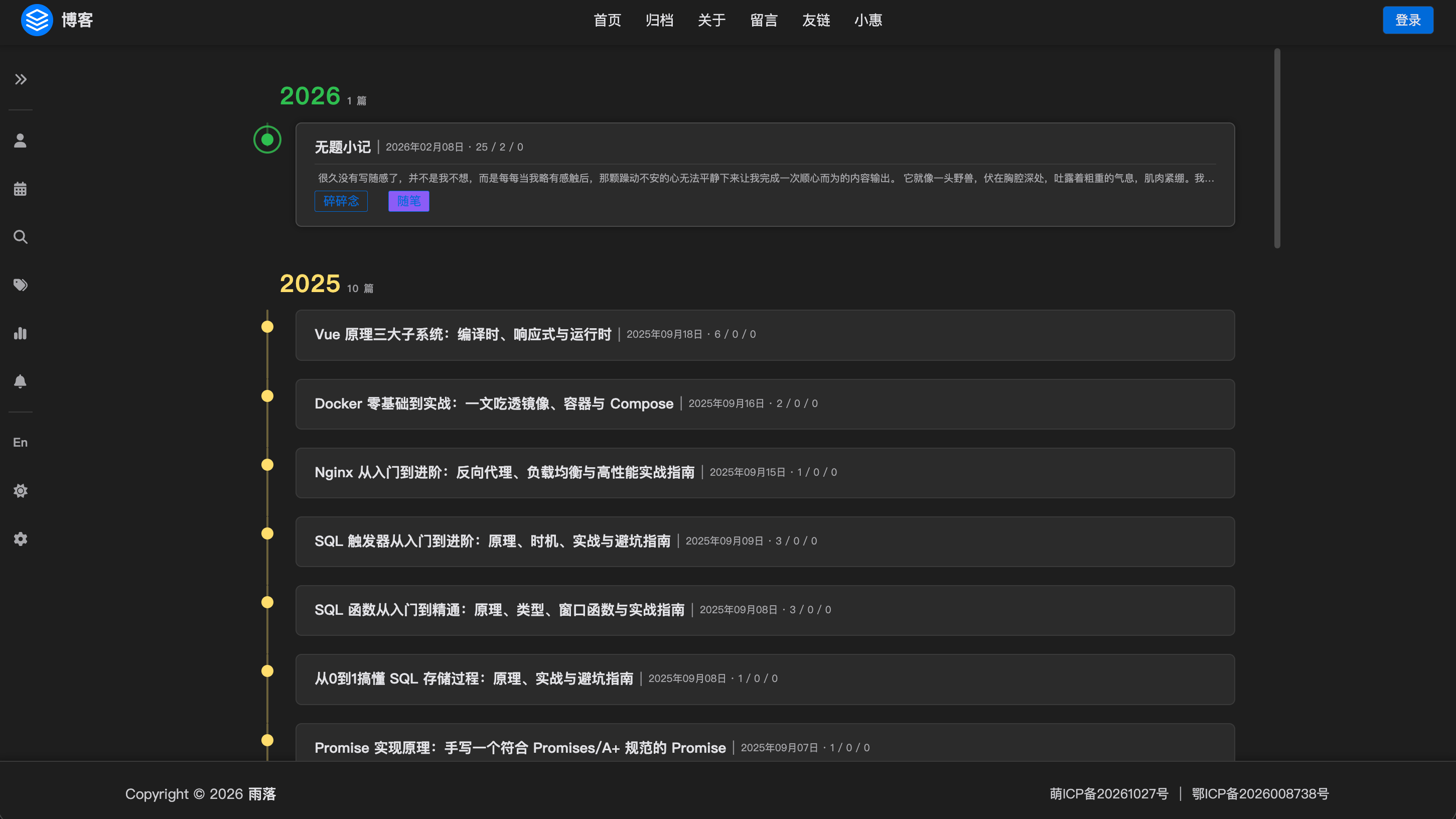Open notifications with the bell icon
The image size is (1456, 819).
pyautogui.click(x=21, y=381)
